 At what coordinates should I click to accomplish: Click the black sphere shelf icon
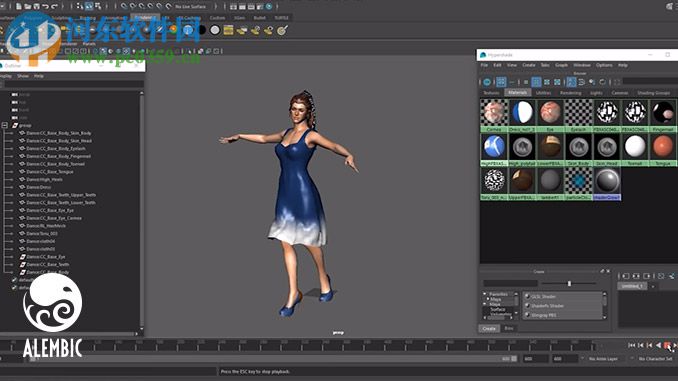201,30
